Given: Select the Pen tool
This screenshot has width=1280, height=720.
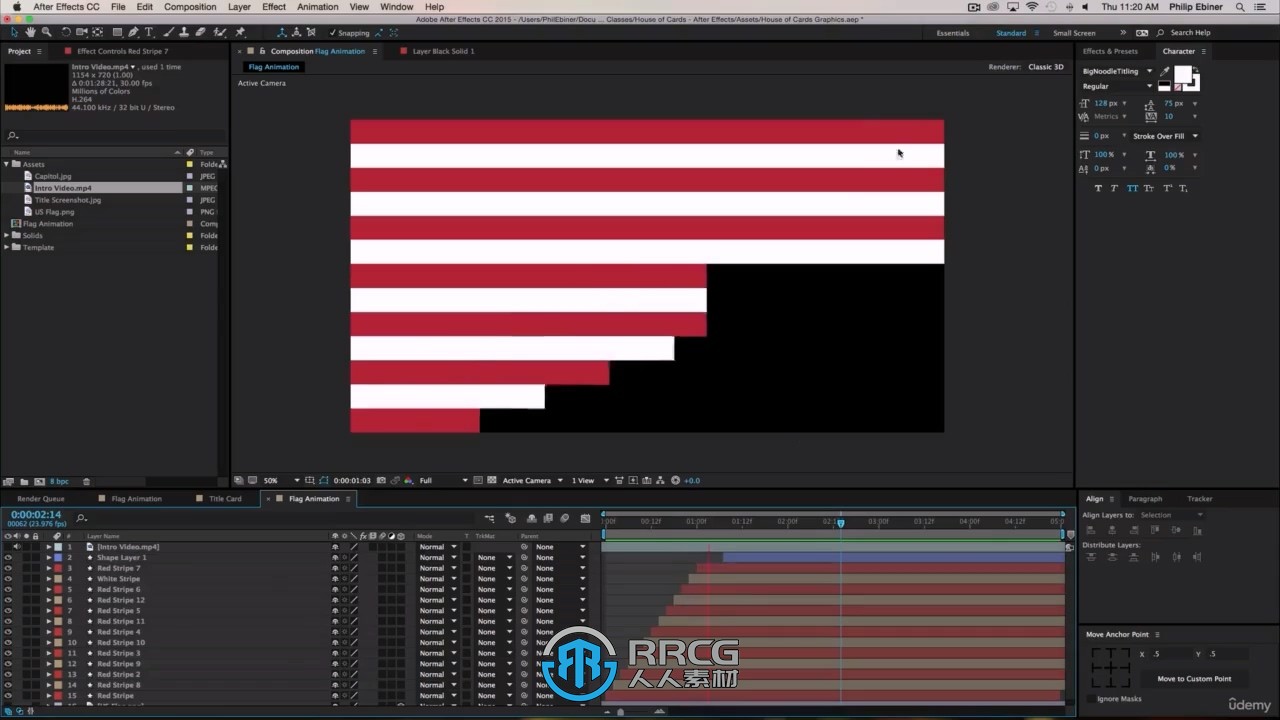Looking at the screenshot, I should point(135,32).
